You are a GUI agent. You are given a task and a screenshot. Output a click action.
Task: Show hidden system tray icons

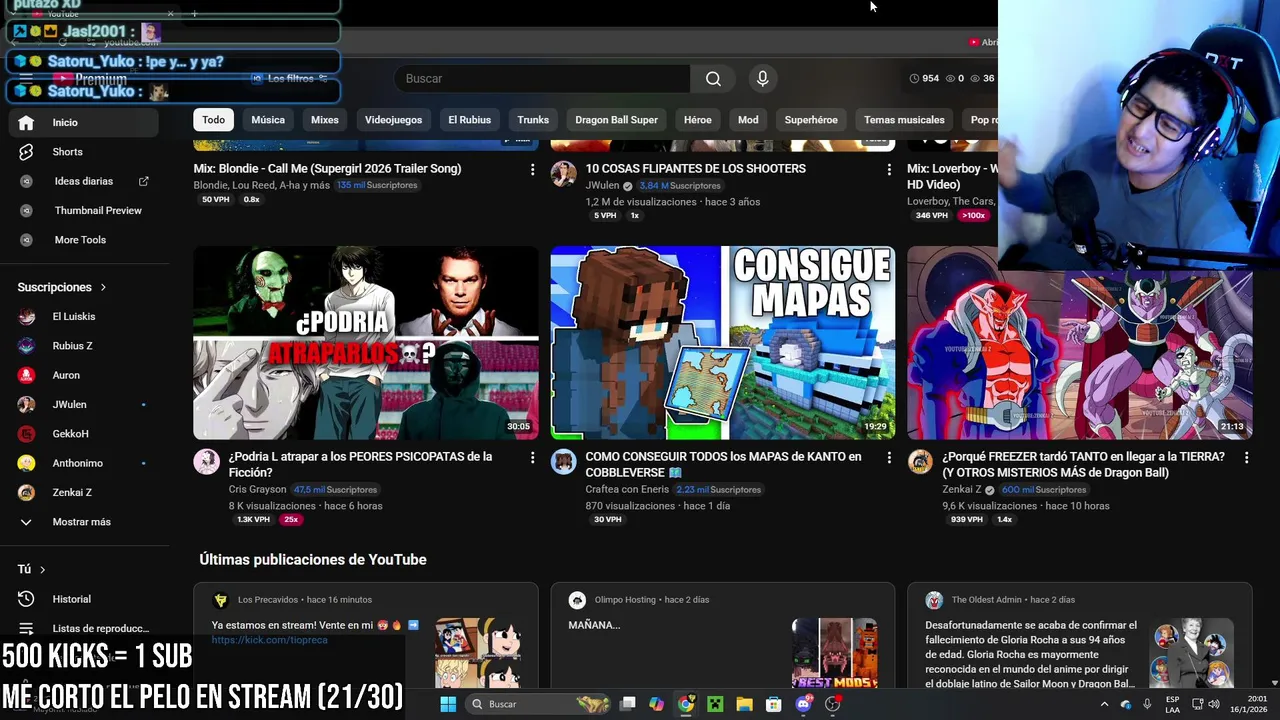(x=1104, y=704)
